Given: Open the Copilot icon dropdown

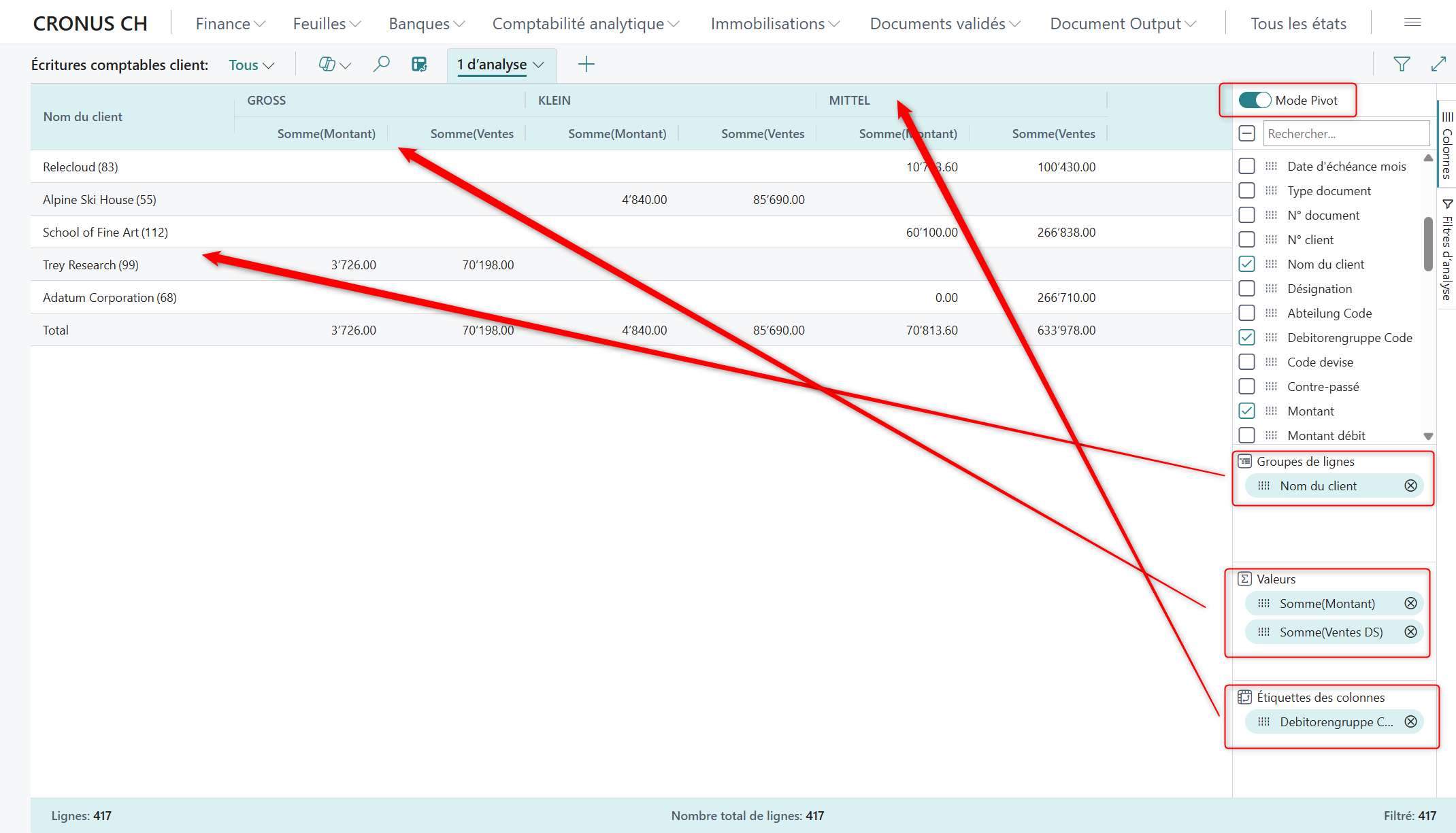Looking at the screenshot, I should [334, 65].
